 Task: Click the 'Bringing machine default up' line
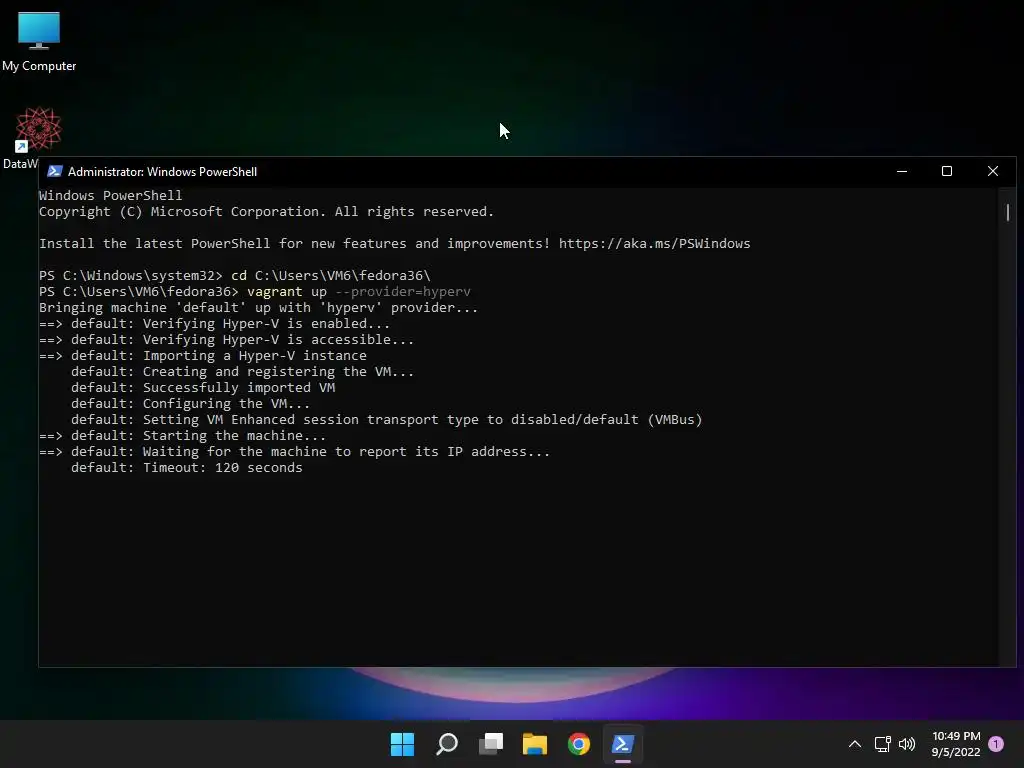[258, 308]
